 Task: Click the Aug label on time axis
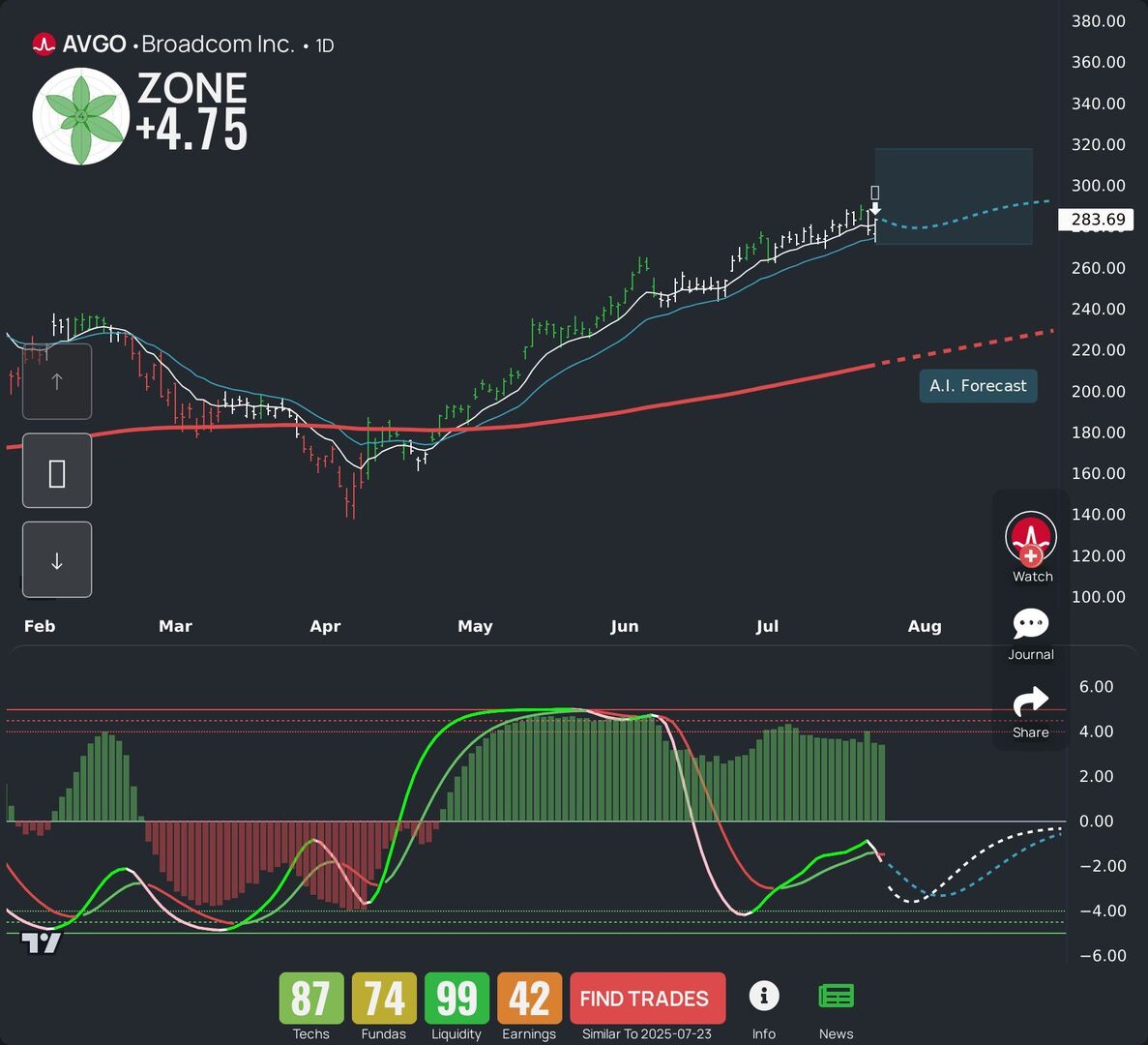[925, 626]
